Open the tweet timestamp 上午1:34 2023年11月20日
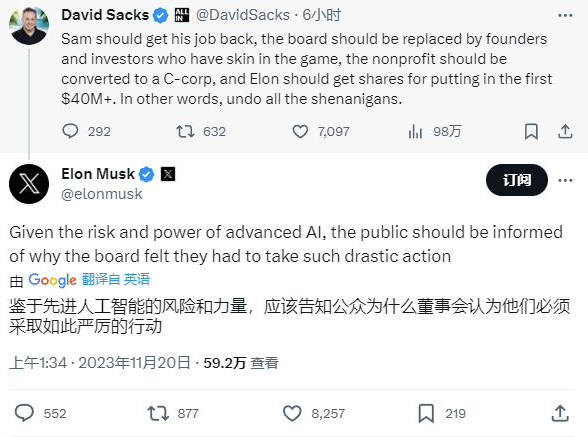The image size is (588, 437). tap(100, 363)
